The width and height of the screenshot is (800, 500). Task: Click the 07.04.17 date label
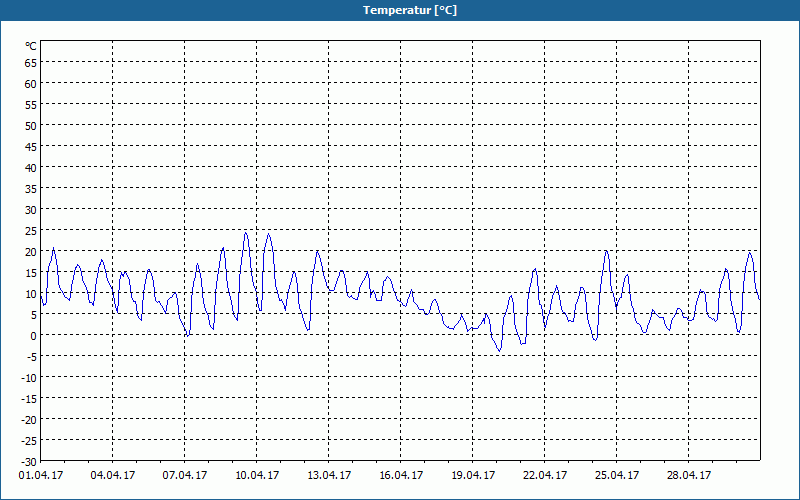click(x=185, y=475)
